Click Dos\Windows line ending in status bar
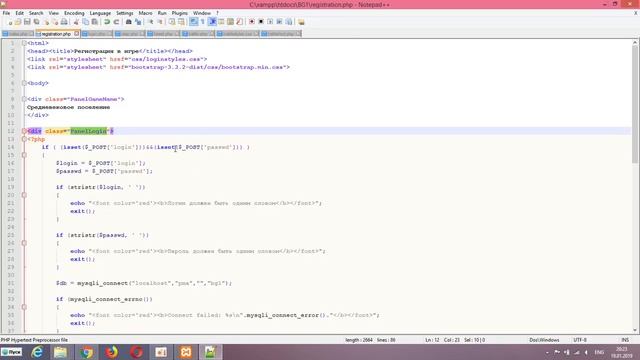This screenshot has width=640, height=360. (x=544, y=340)
